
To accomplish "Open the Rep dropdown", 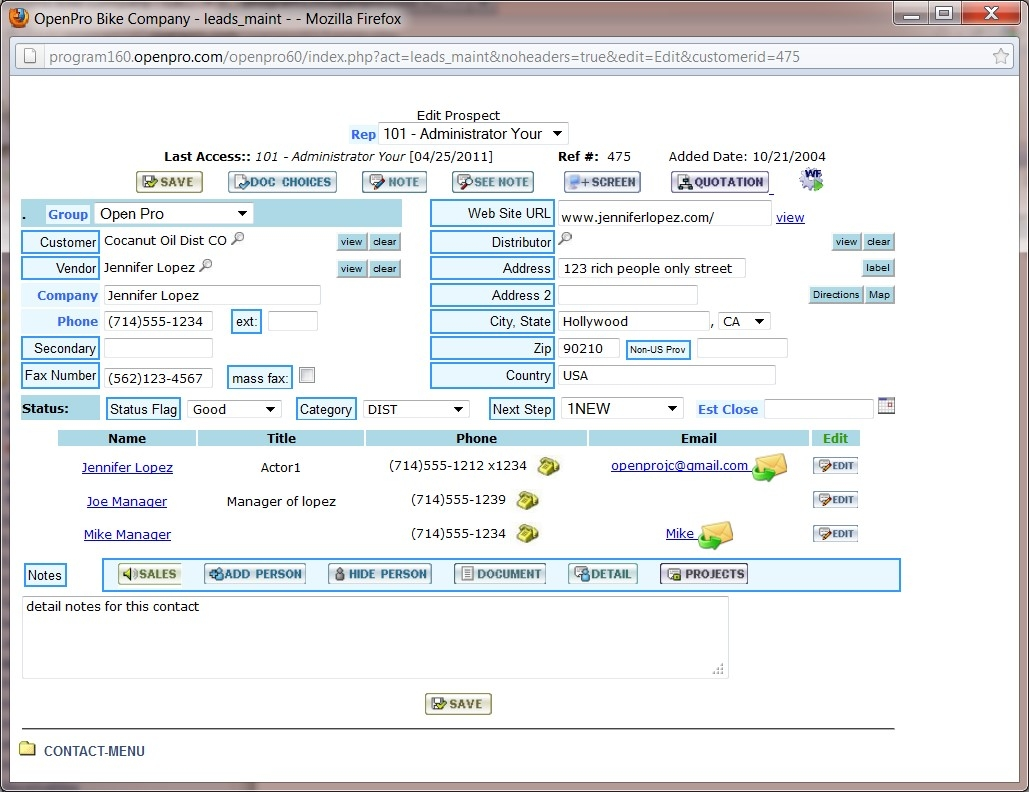I will click(x=473, y=134).
